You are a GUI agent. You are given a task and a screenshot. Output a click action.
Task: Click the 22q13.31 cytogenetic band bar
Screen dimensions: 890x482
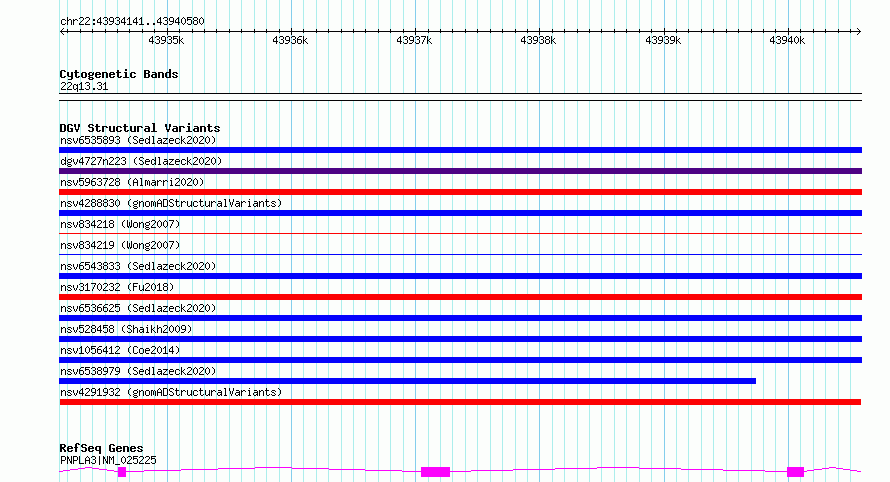[460, 97]
